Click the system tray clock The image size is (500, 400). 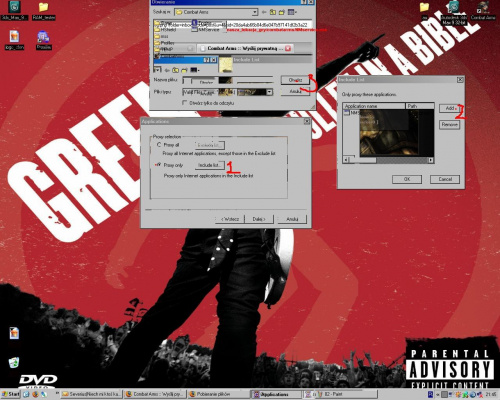coord(490,394)
